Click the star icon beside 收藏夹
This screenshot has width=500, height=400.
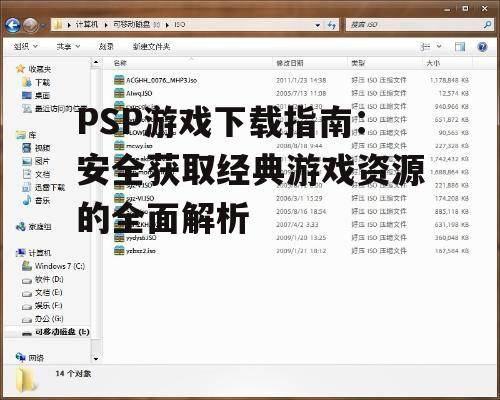click(21, 69)
